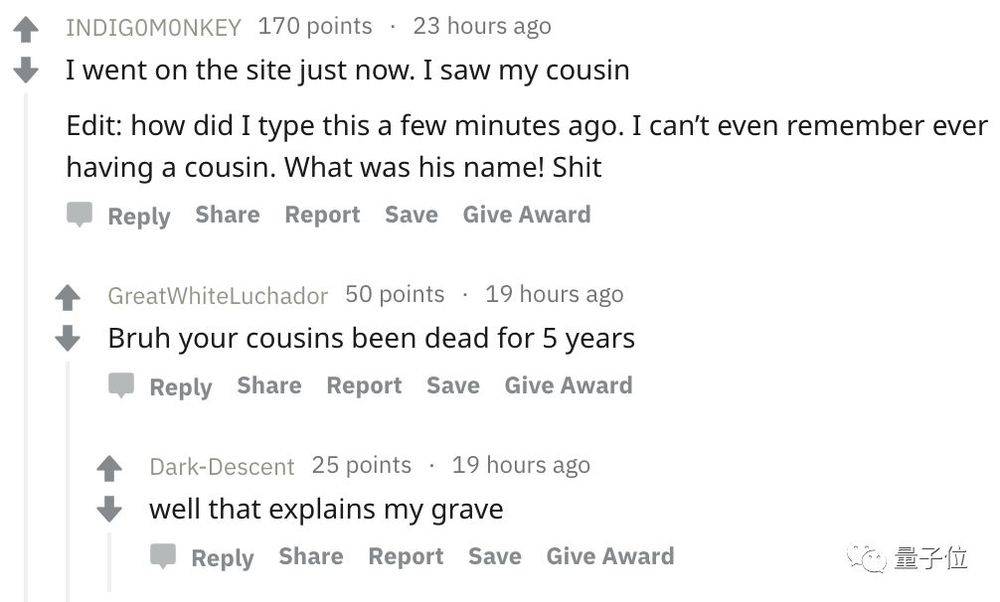Open the "23 hours ago" timestamp permalink
This screenshot has width=1000, height=602.
pyautogui.click(x=482, y=27)
